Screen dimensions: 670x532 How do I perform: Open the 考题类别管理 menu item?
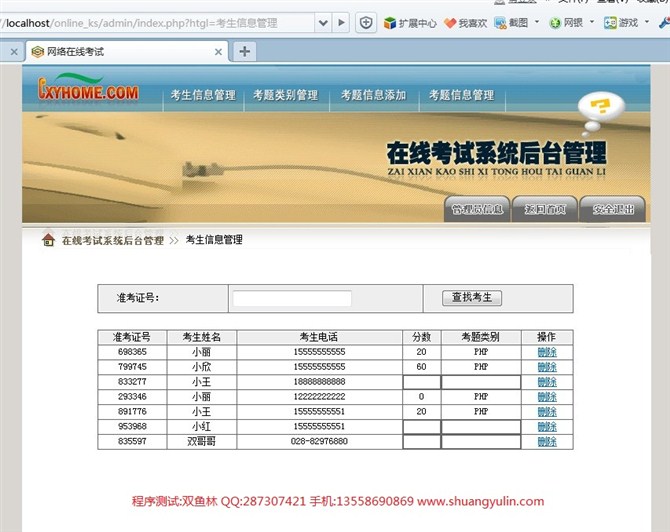[285, 95]
